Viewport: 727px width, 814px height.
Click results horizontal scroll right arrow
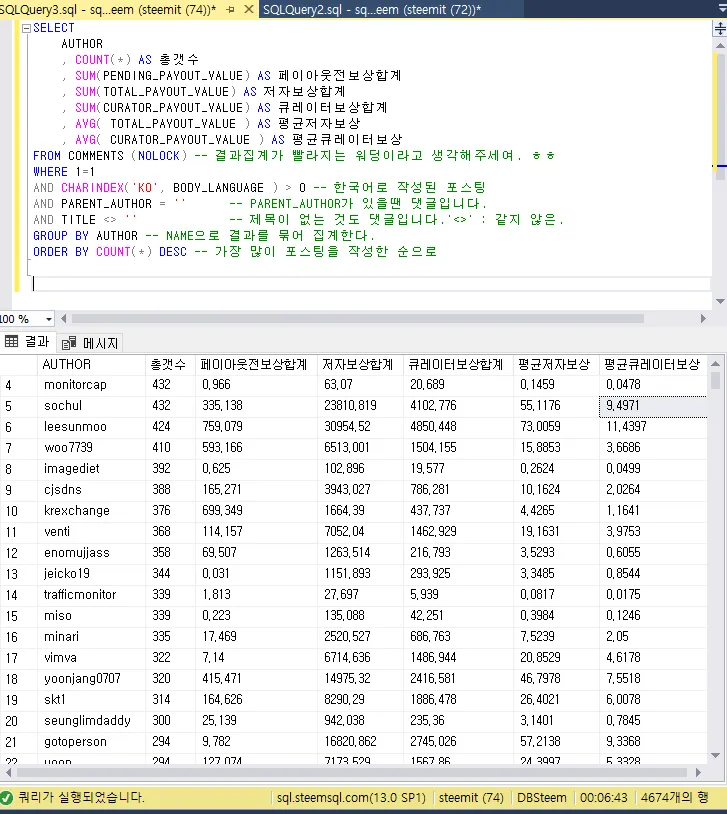[x=698, y=773]
